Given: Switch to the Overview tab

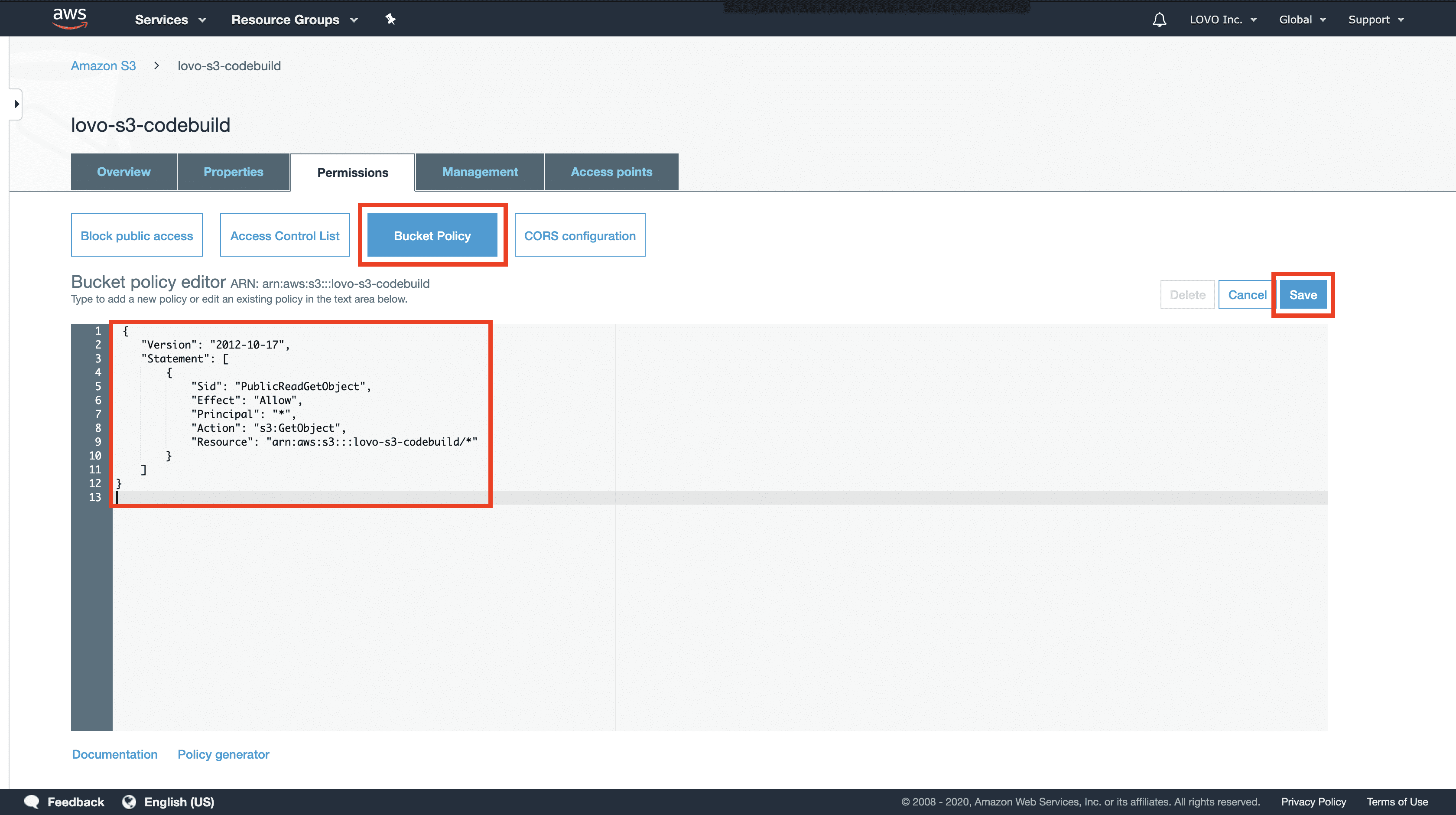Looking at the screenshot, I should (124, 172).
